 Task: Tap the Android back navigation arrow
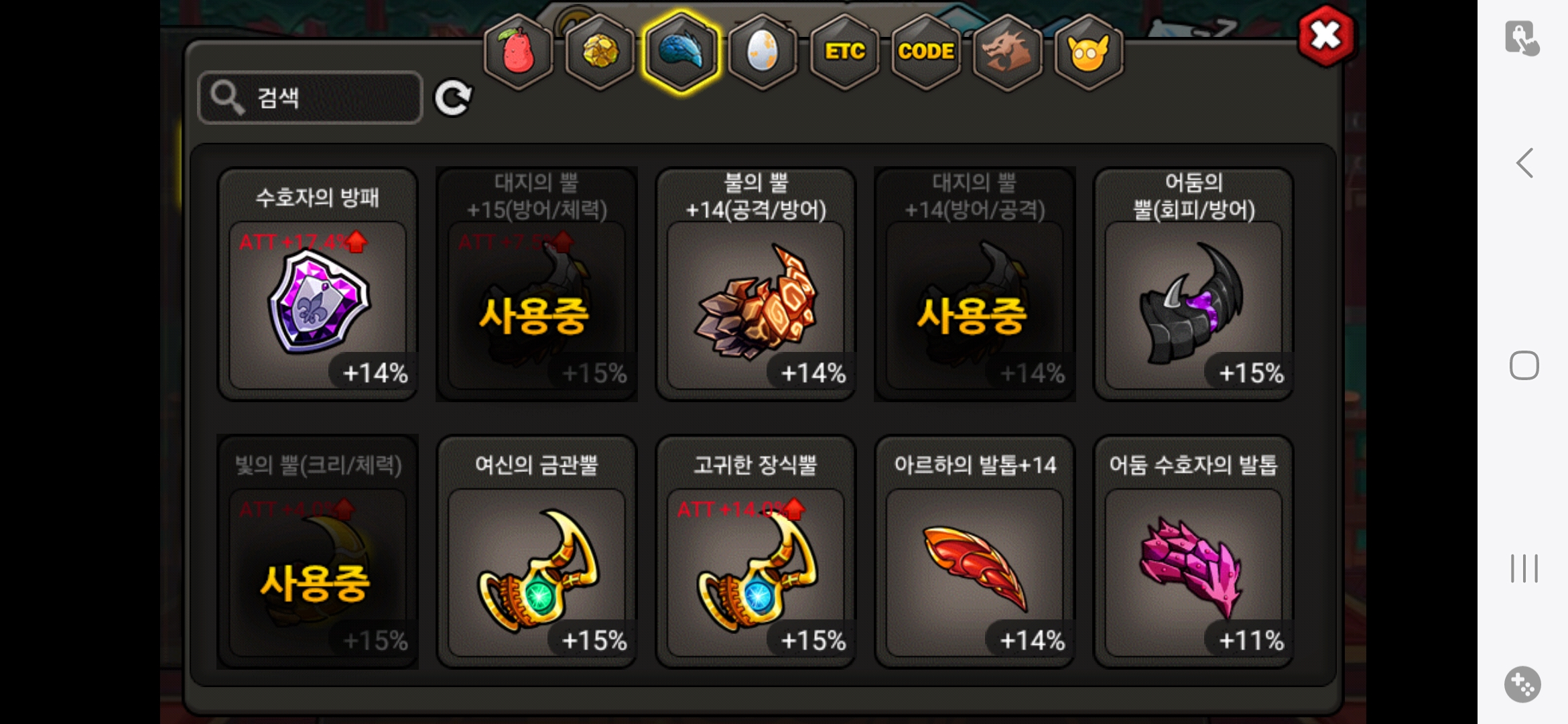(x=1524, y=163)
